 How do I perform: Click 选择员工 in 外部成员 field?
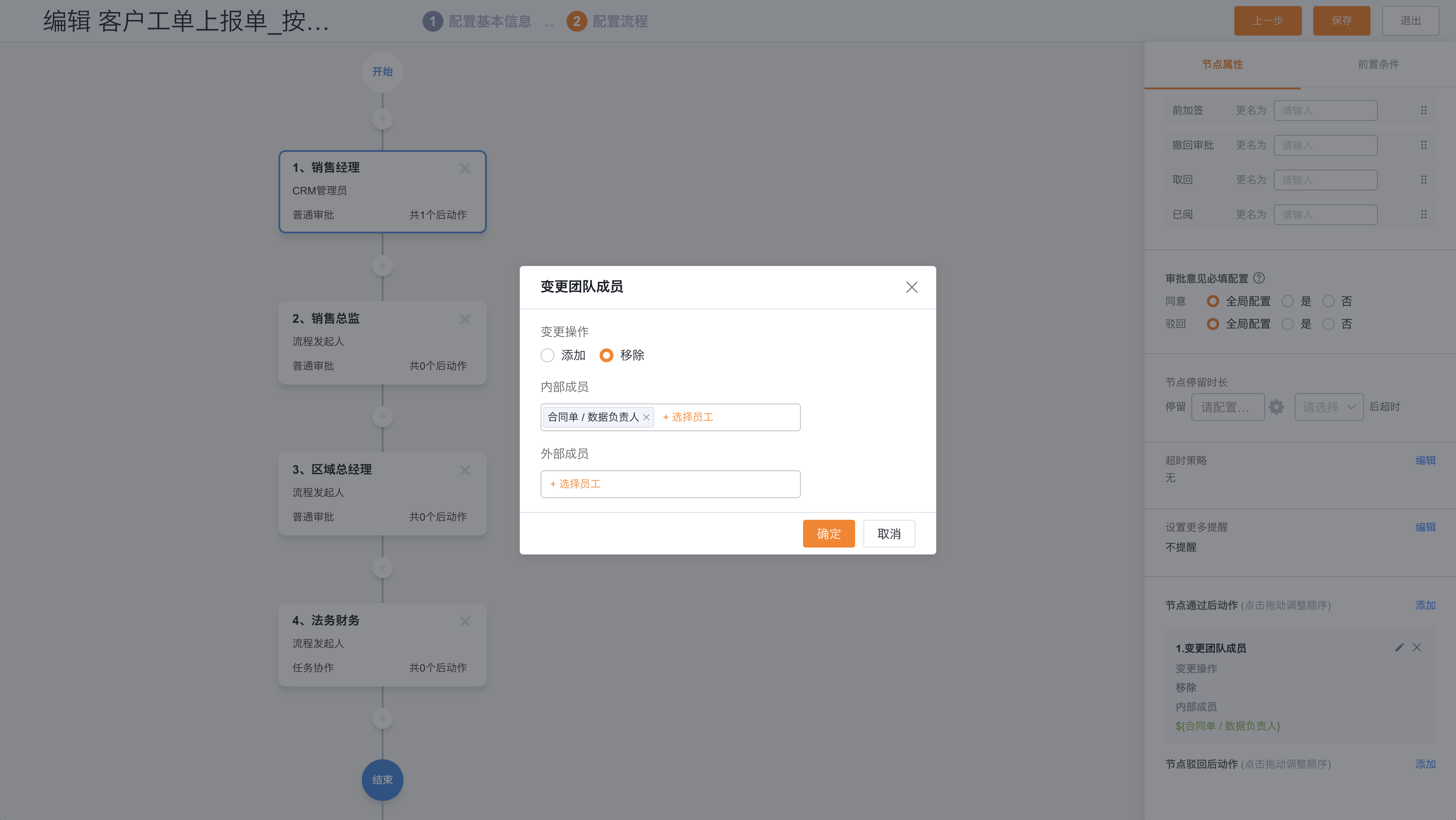point(575,484)
